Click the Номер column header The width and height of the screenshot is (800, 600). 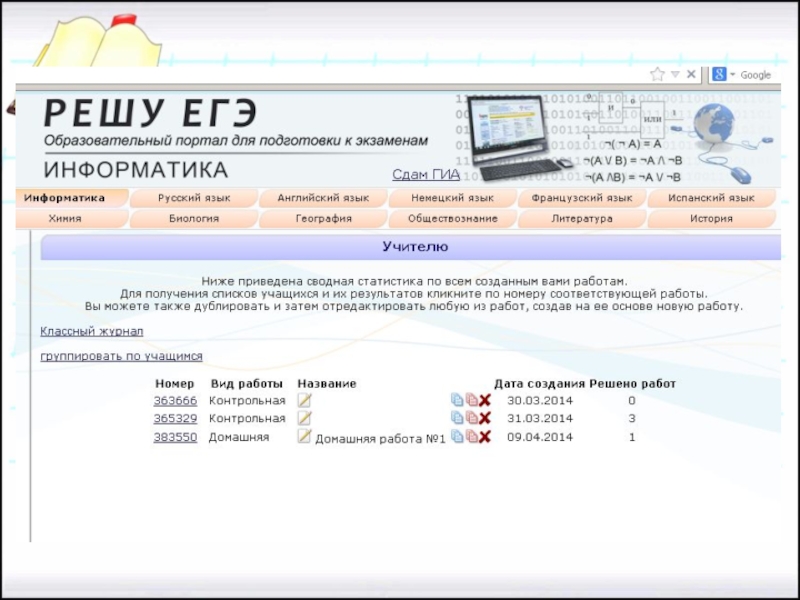coord(175,384)
